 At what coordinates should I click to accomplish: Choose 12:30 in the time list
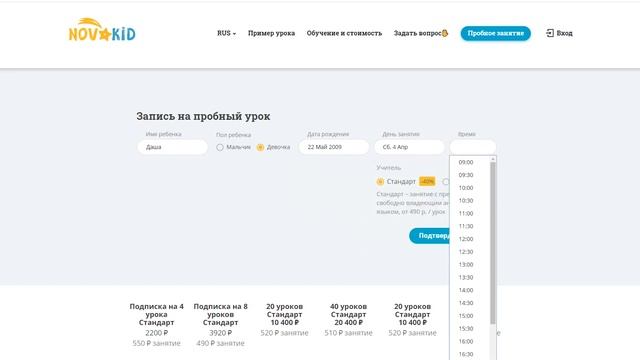click(466, 252)
